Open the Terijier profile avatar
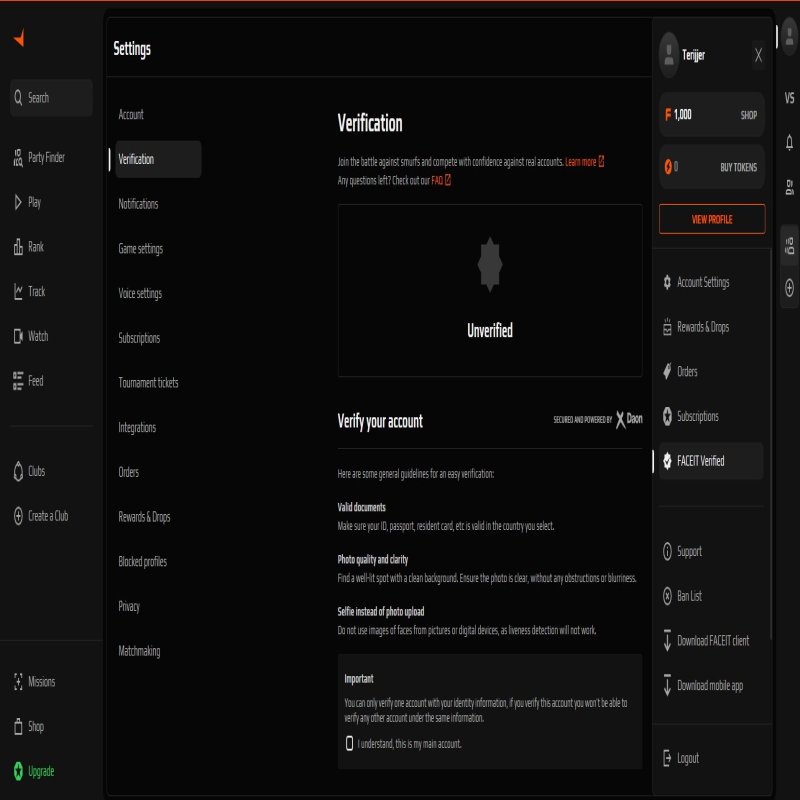The image size is (800, 800). tap(668, 54)
